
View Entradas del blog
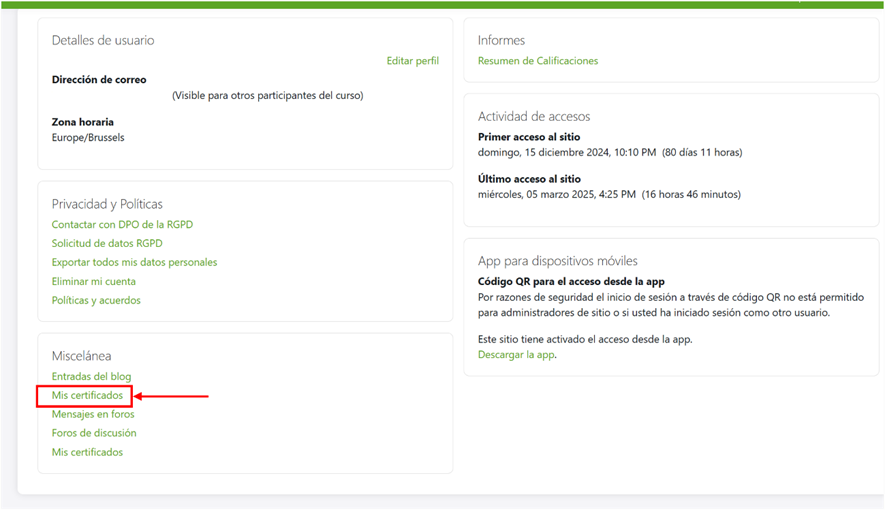tap(91, 377)
